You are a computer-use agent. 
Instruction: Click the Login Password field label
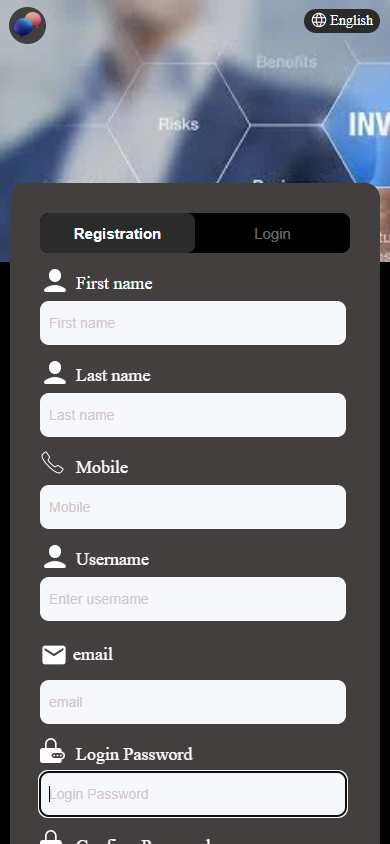134,754
